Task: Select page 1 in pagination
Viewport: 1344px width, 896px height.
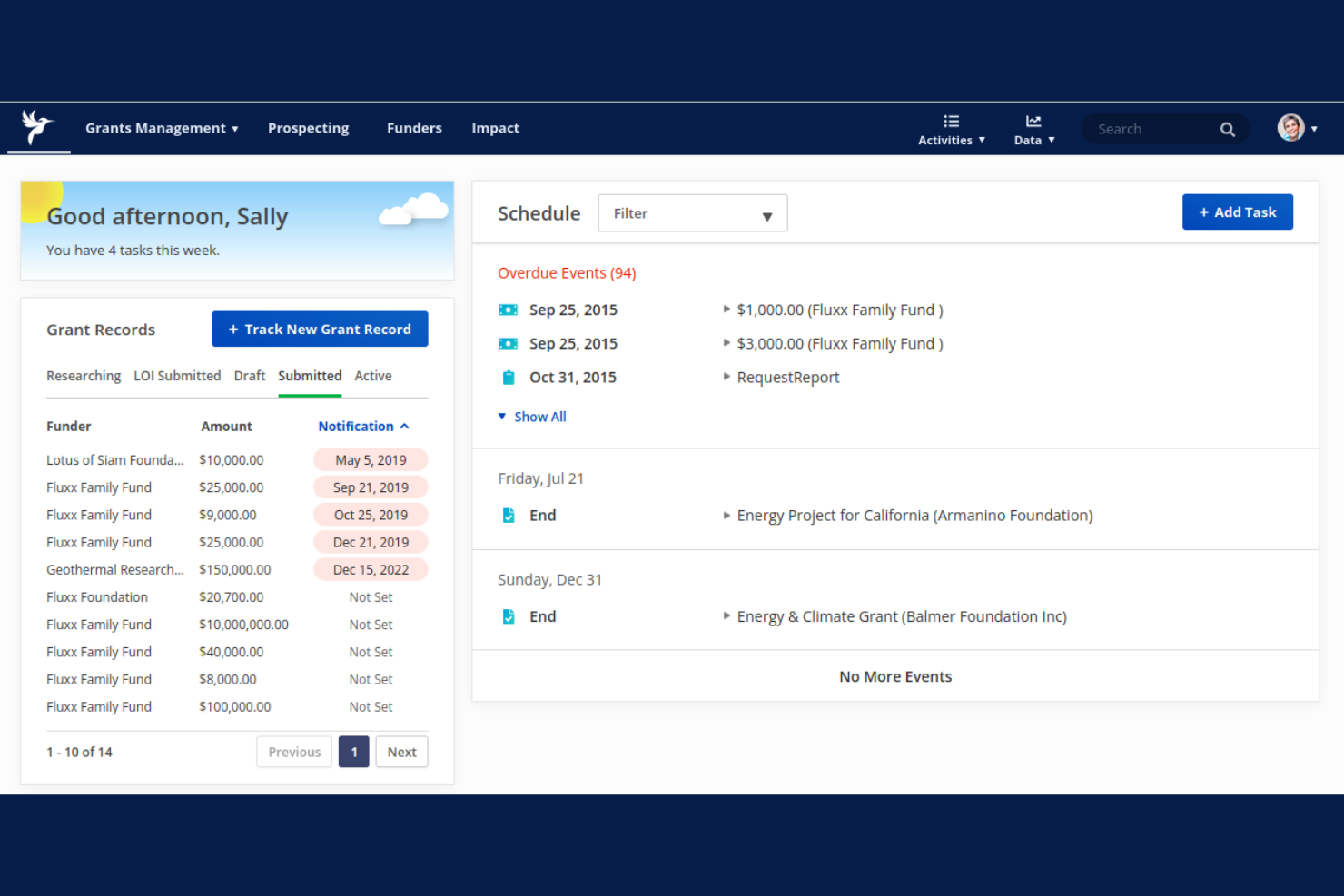Action: click(x=354, y=752)
